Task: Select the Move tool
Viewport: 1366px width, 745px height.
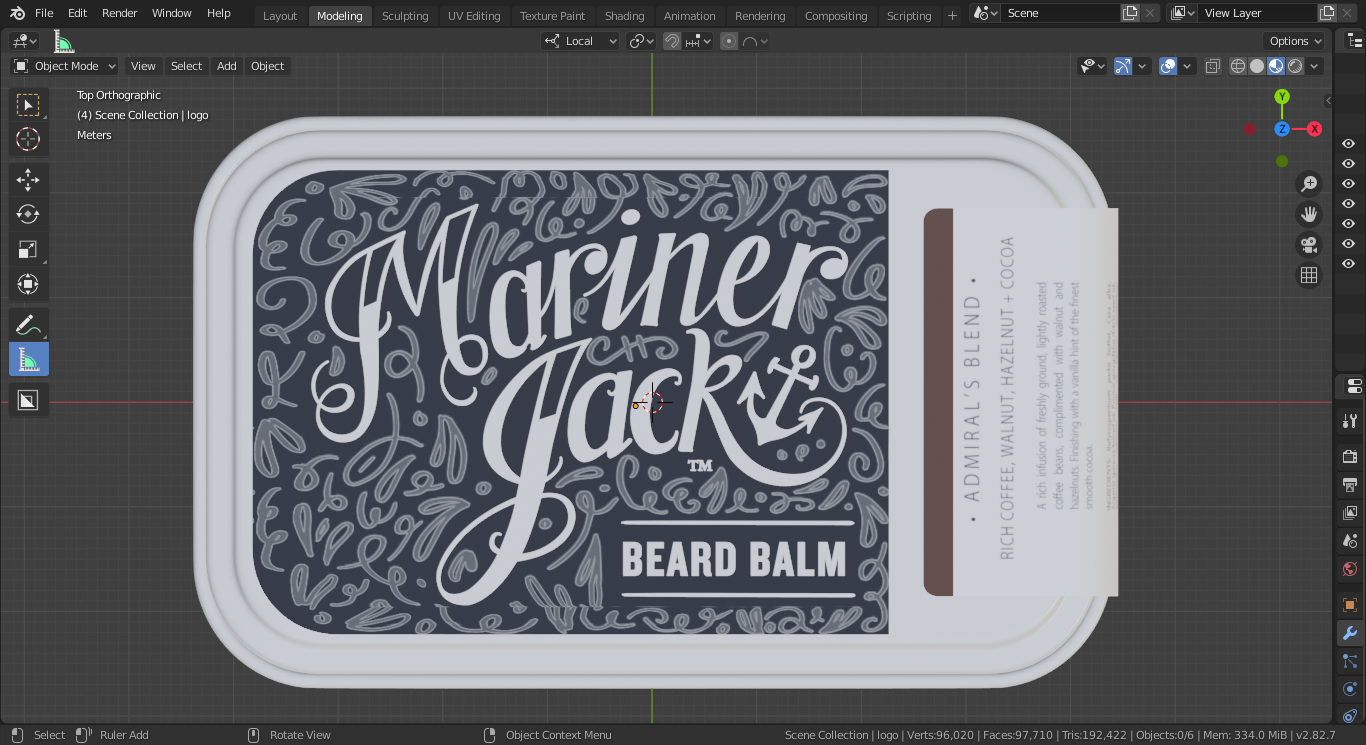Action: coord(28,180)
